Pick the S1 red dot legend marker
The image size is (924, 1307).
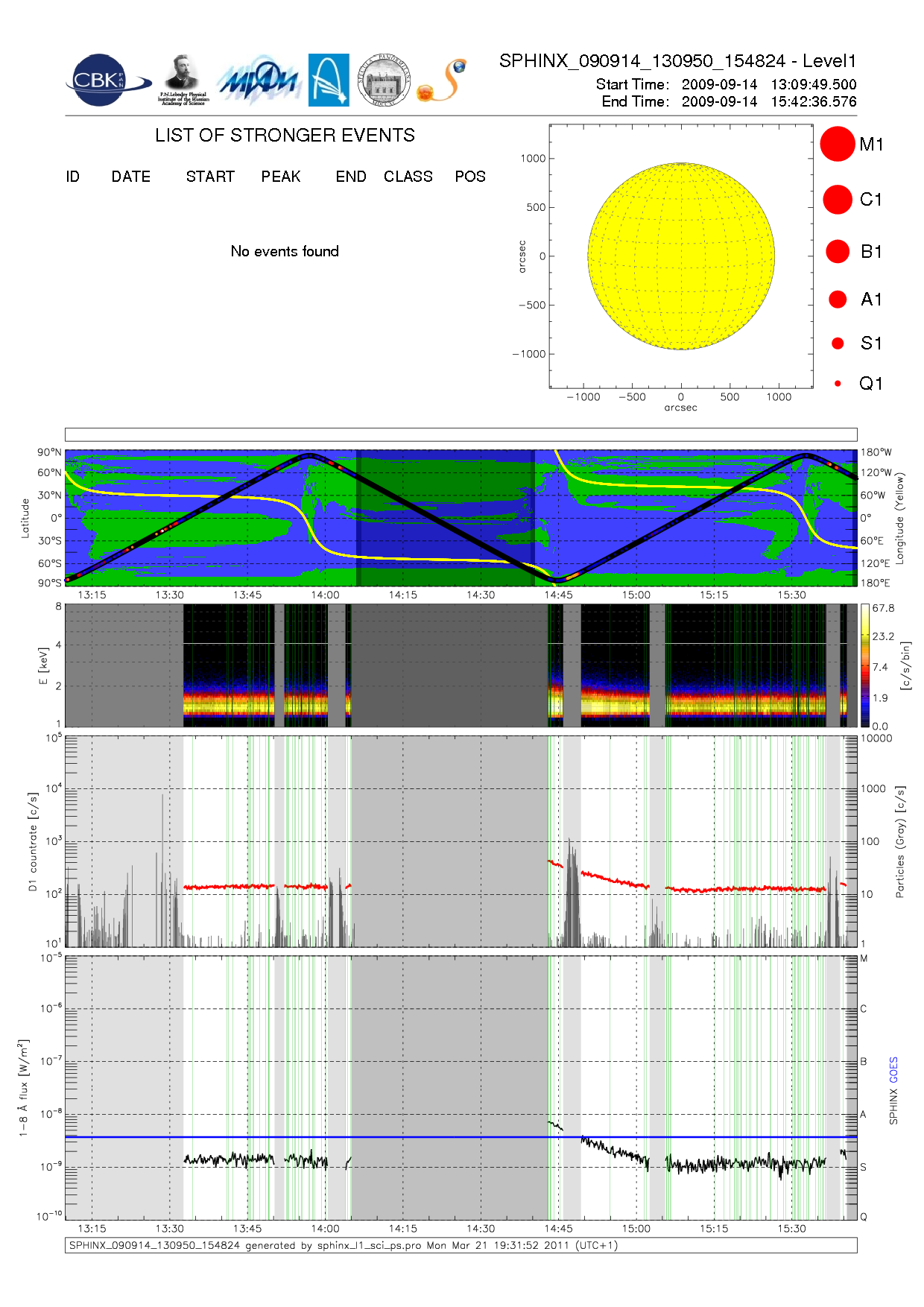click(x=838, y=344)
